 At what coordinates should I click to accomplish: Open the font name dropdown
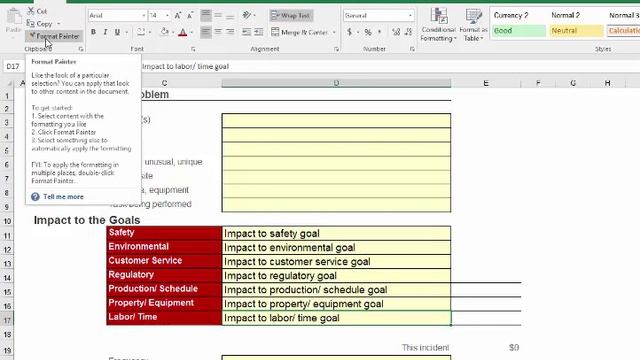tap(144, 16)
